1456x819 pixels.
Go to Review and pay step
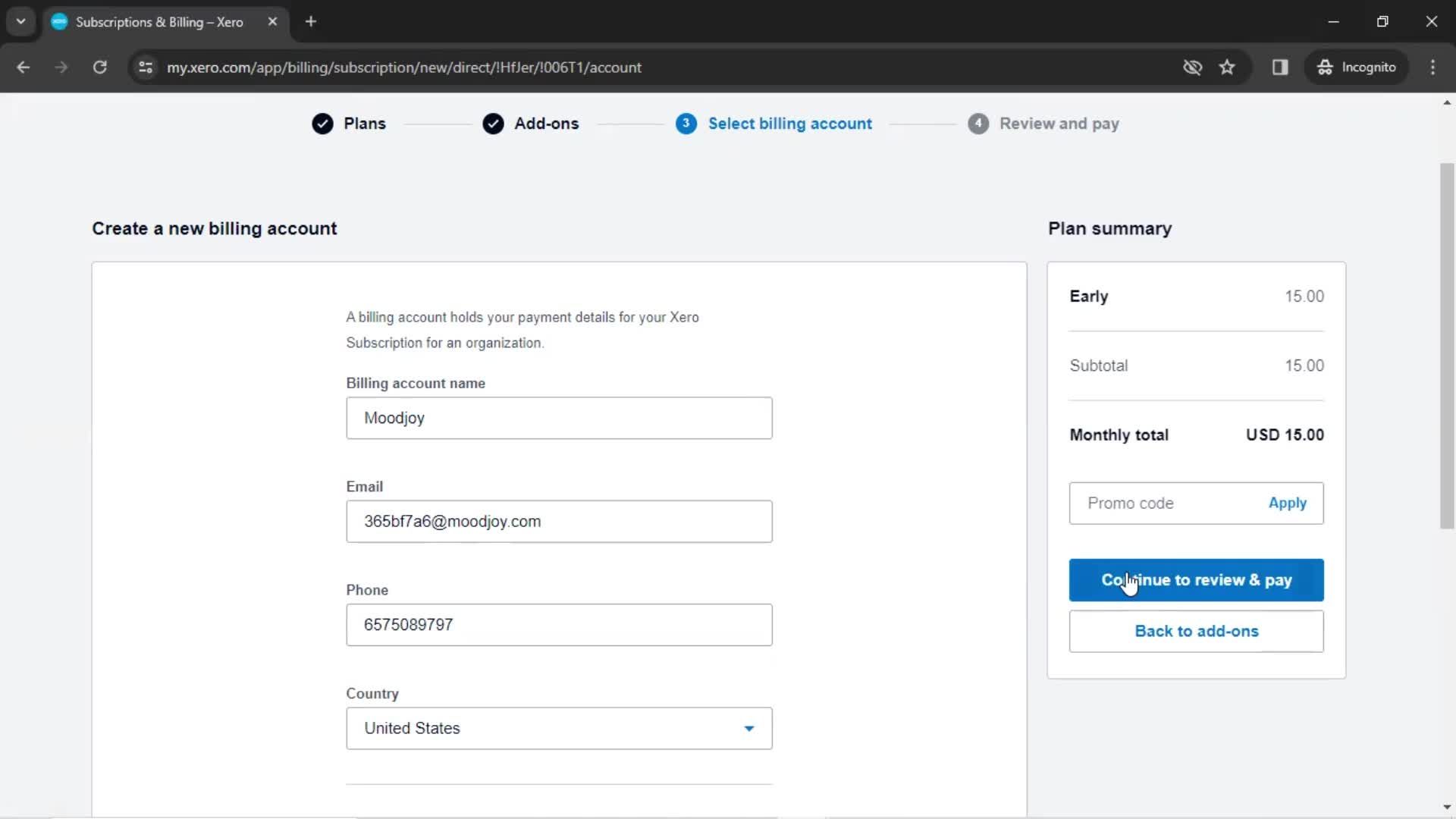click(1059, 124)
